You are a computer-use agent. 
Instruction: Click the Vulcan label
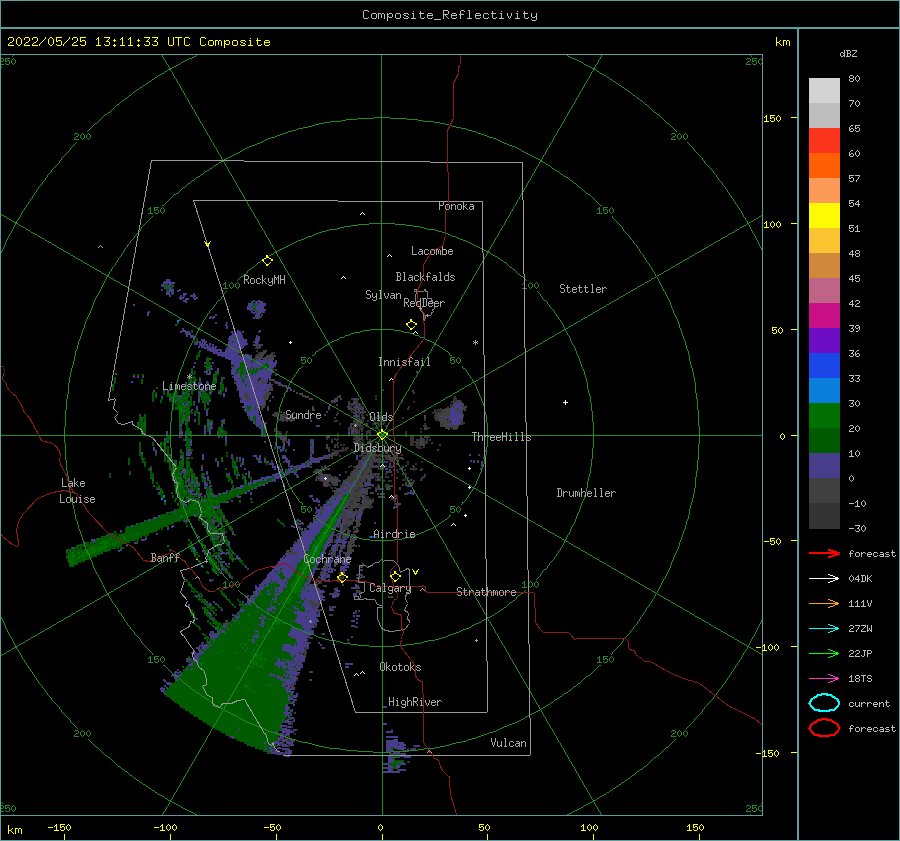coord(509,743)
